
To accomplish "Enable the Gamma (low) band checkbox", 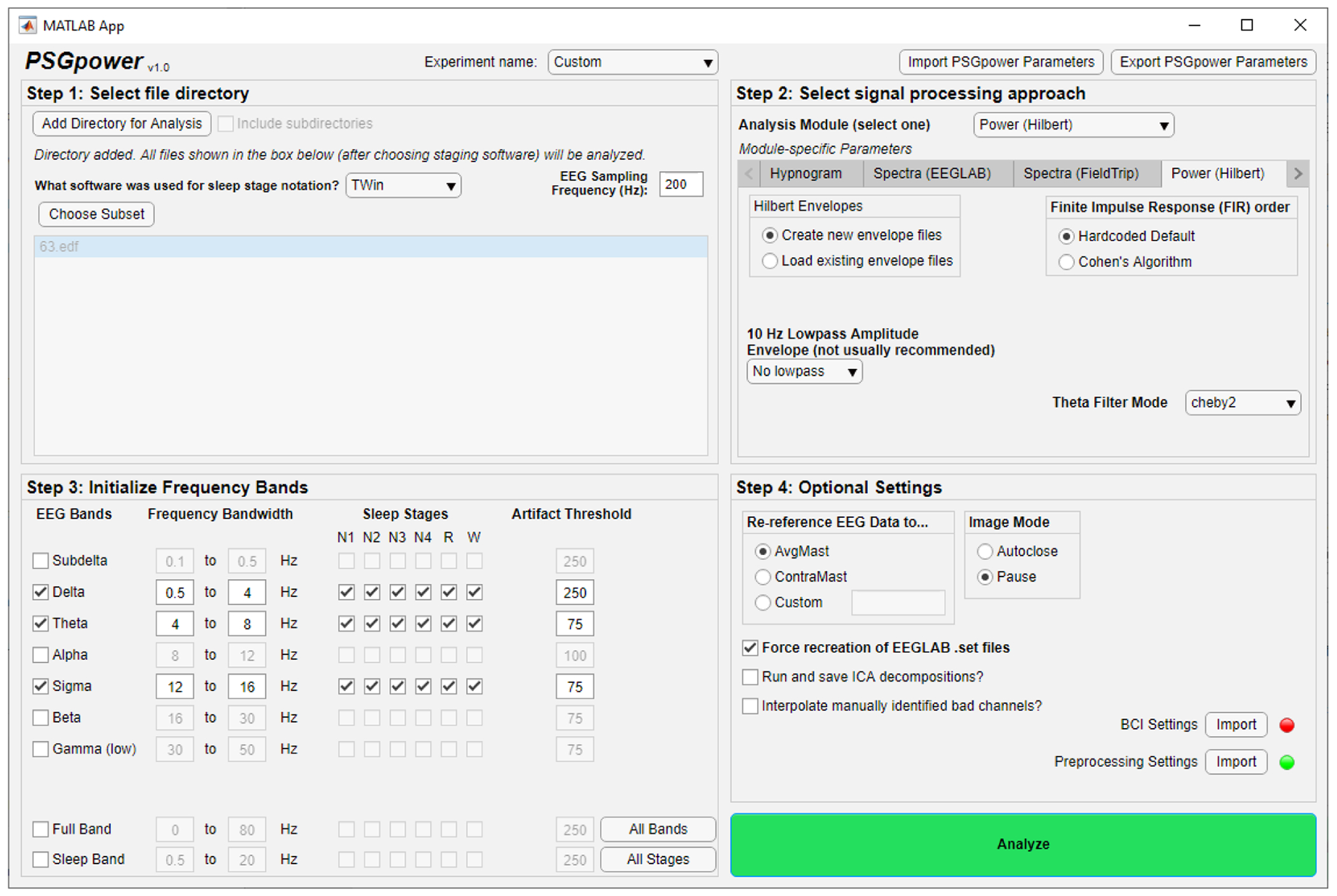I will pos(41,749).
